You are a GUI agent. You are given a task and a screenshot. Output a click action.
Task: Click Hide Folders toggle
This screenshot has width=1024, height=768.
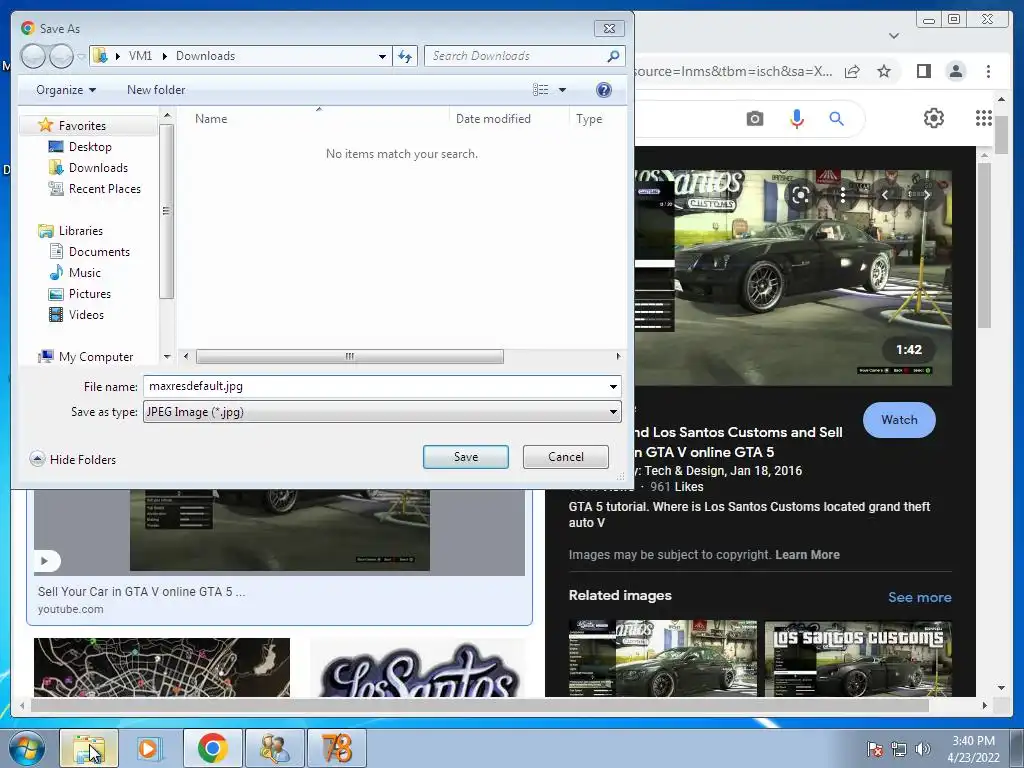coord(73,459)
